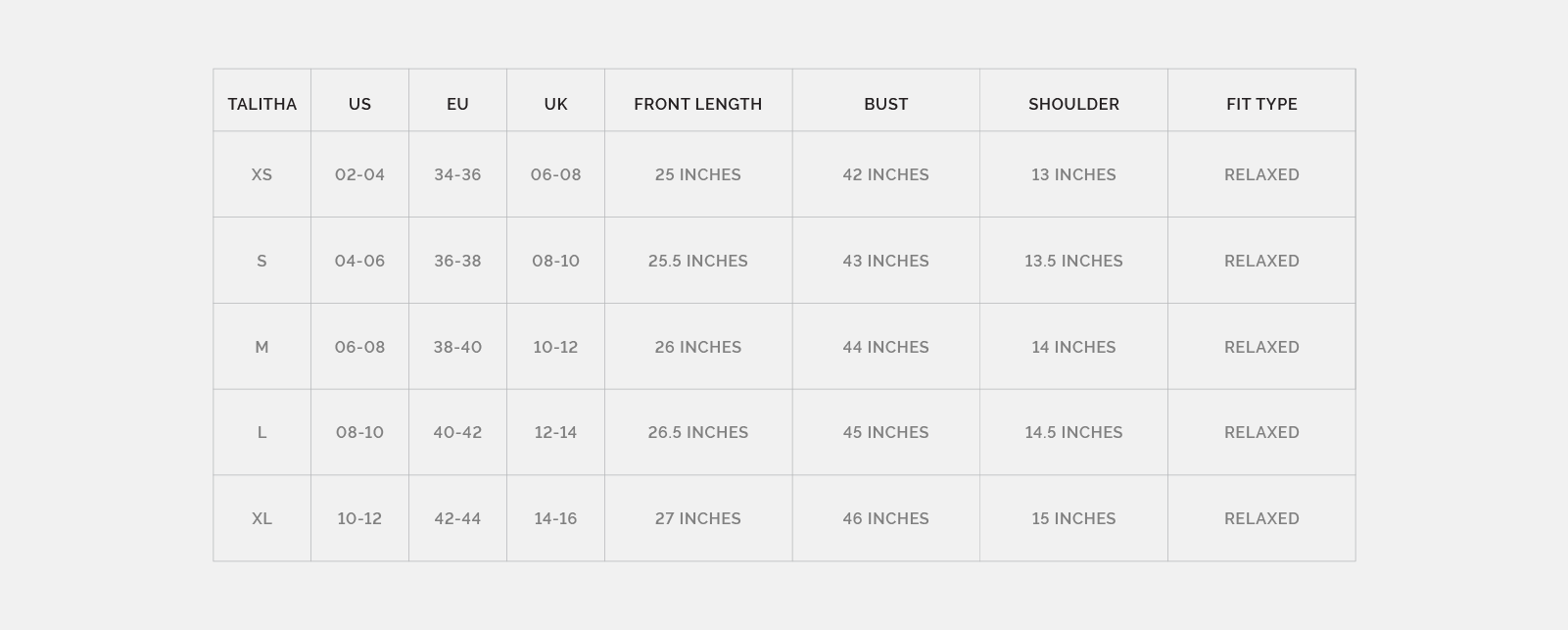Select the FRONT LENGTH header cell

tap(697, 104)
